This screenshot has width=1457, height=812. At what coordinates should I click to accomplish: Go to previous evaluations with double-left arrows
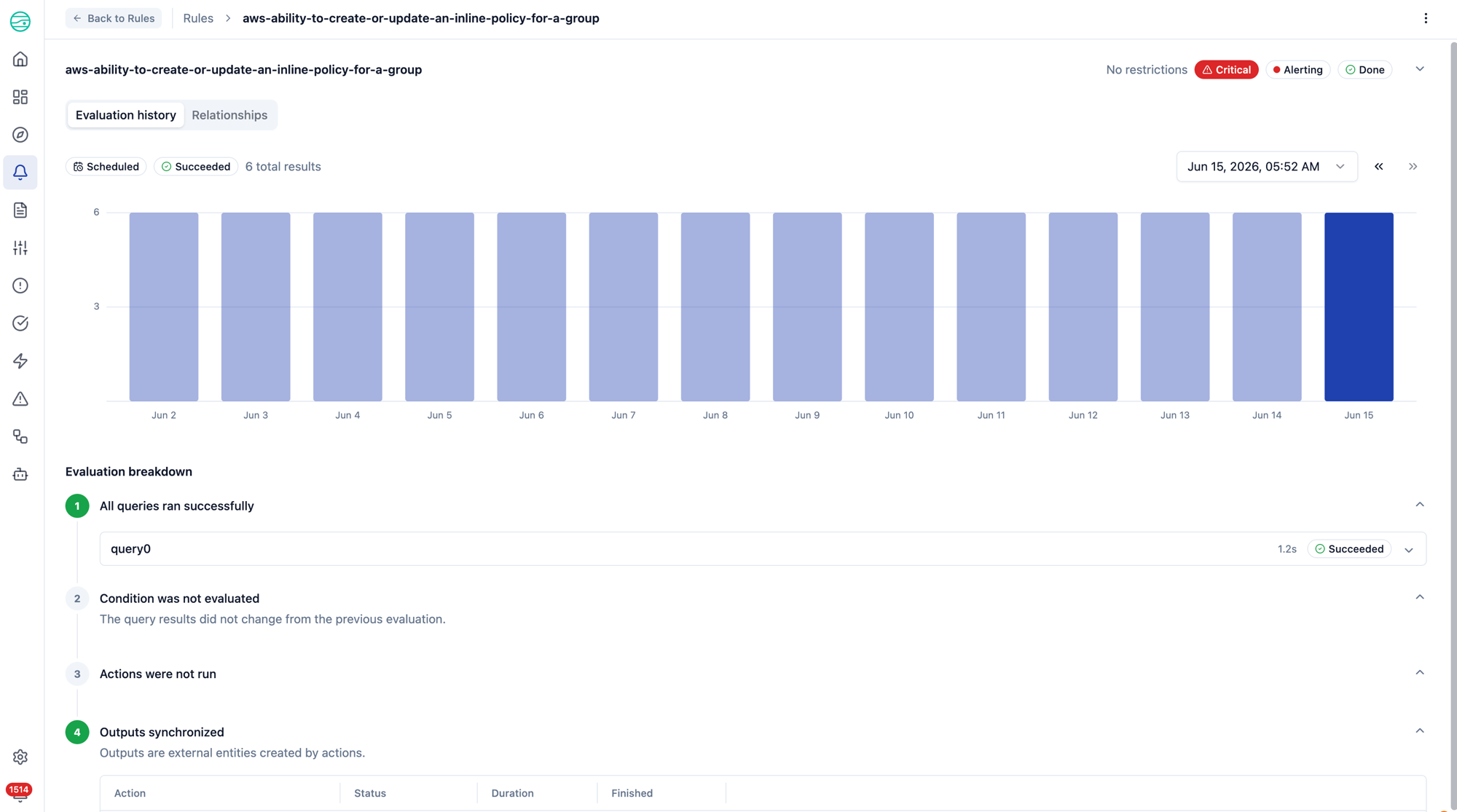click(1378, 167)
